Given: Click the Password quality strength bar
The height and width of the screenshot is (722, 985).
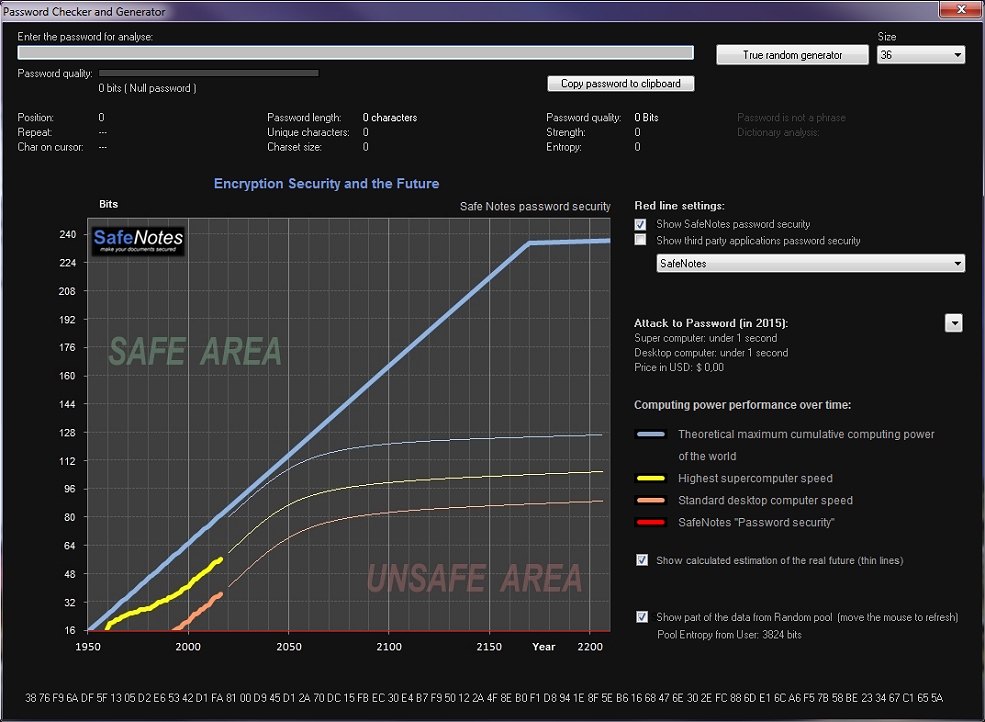Looking at the screenshot, I should point(209,73).
